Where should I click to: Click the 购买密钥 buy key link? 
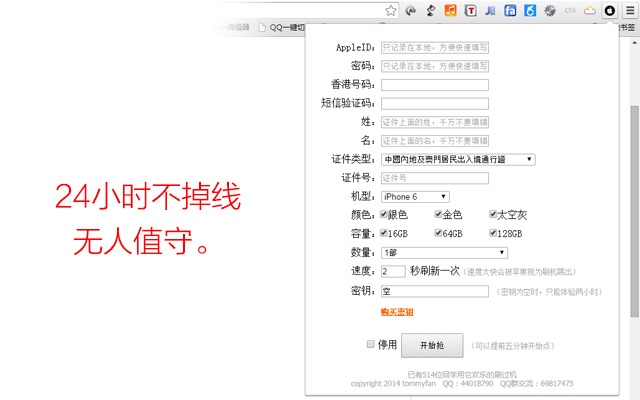[397, 312]
